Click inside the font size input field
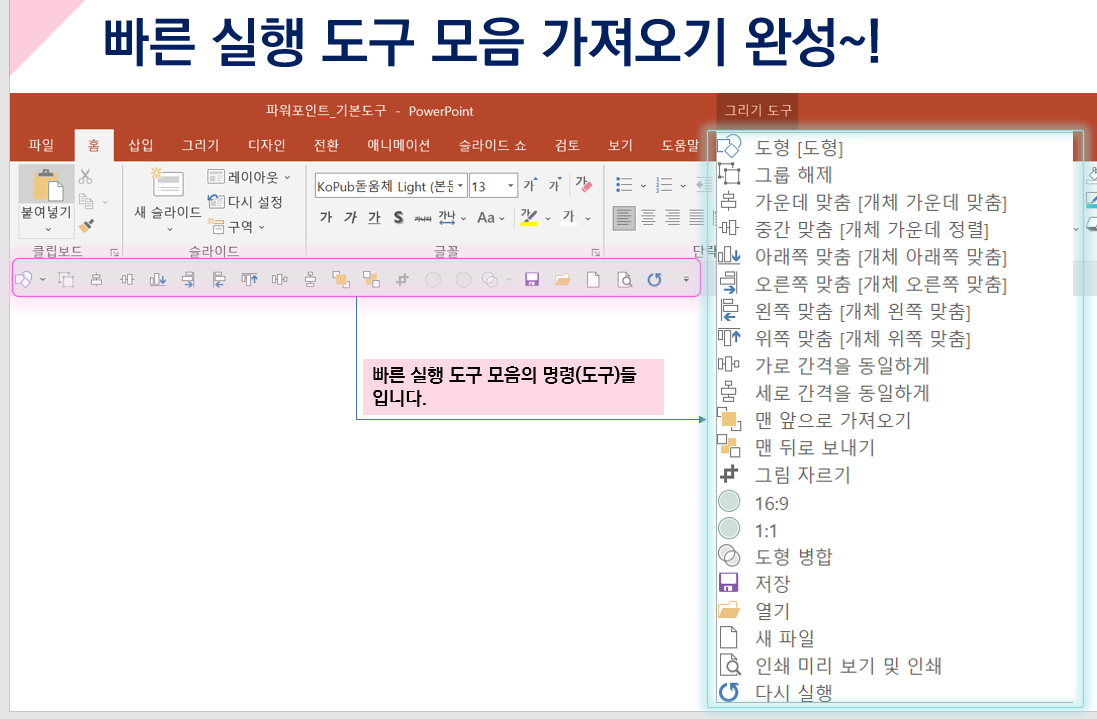 (x=481, y=185)
